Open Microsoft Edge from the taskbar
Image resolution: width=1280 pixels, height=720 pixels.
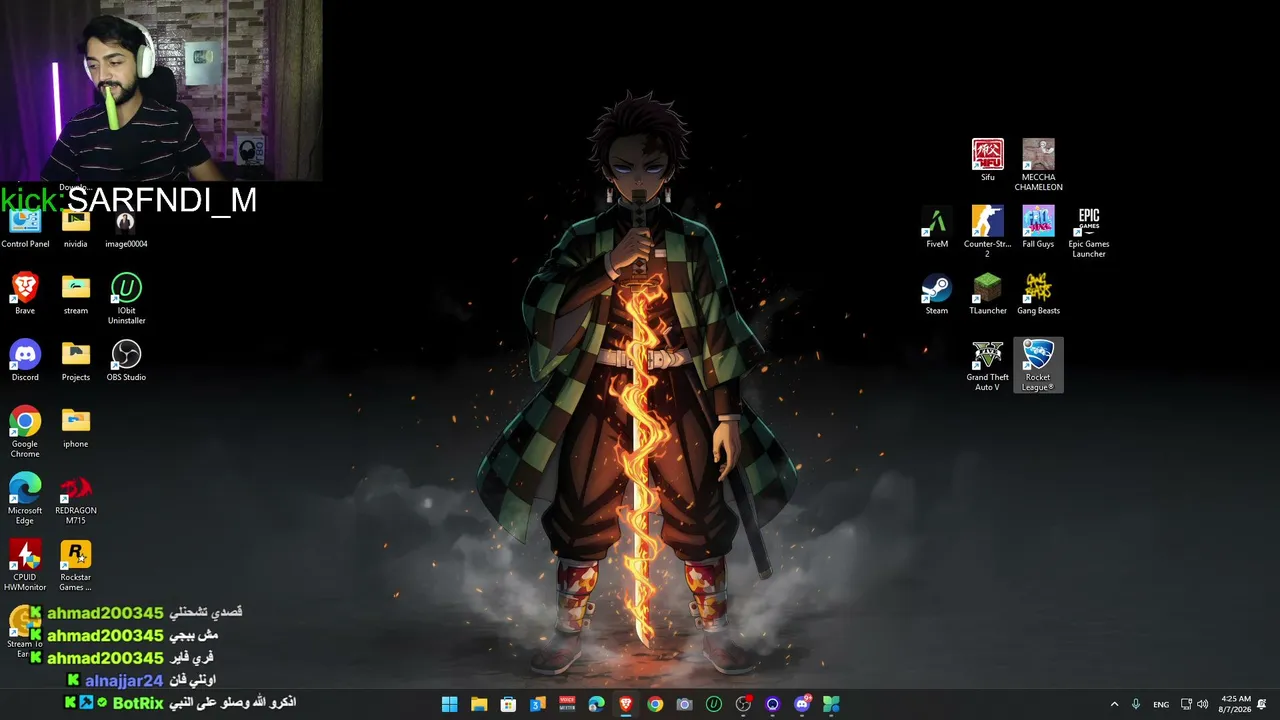pos(596,704)
